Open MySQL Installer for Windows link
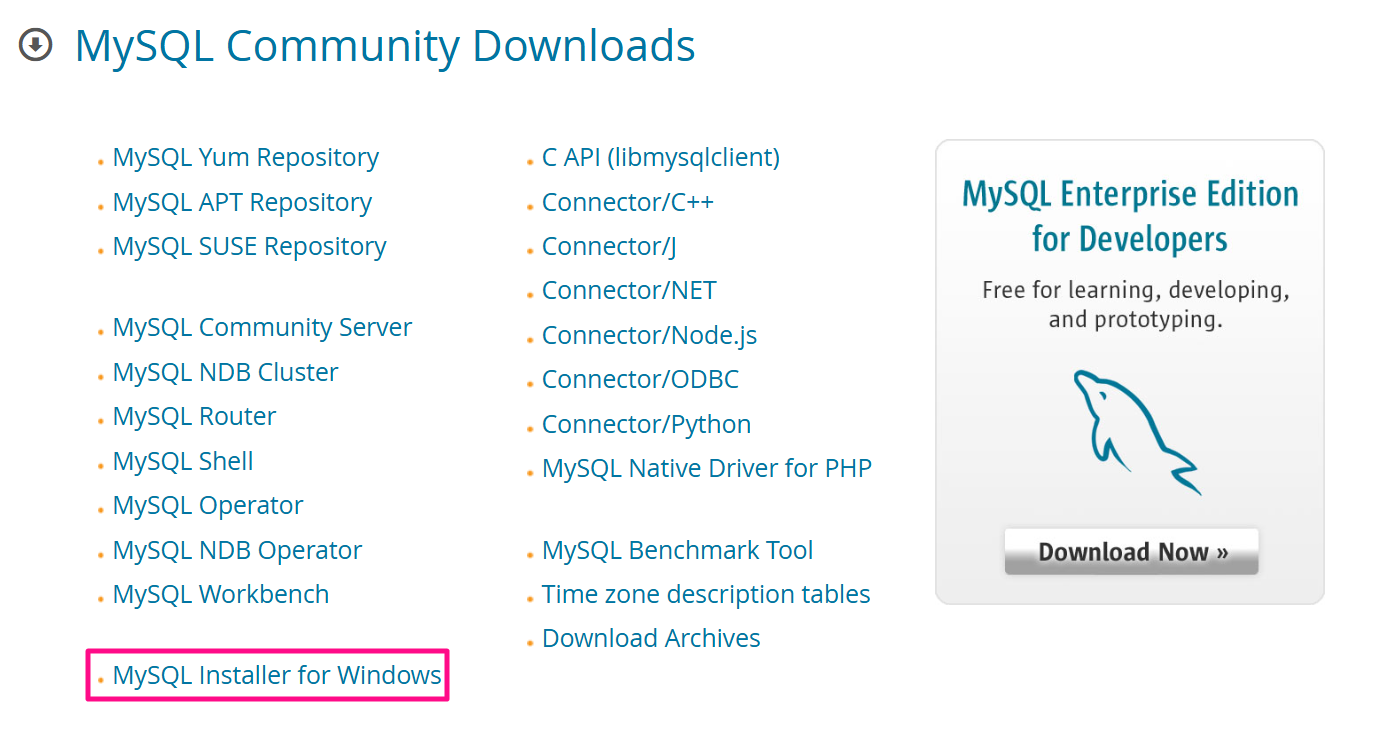 click(x=277, y=675)
